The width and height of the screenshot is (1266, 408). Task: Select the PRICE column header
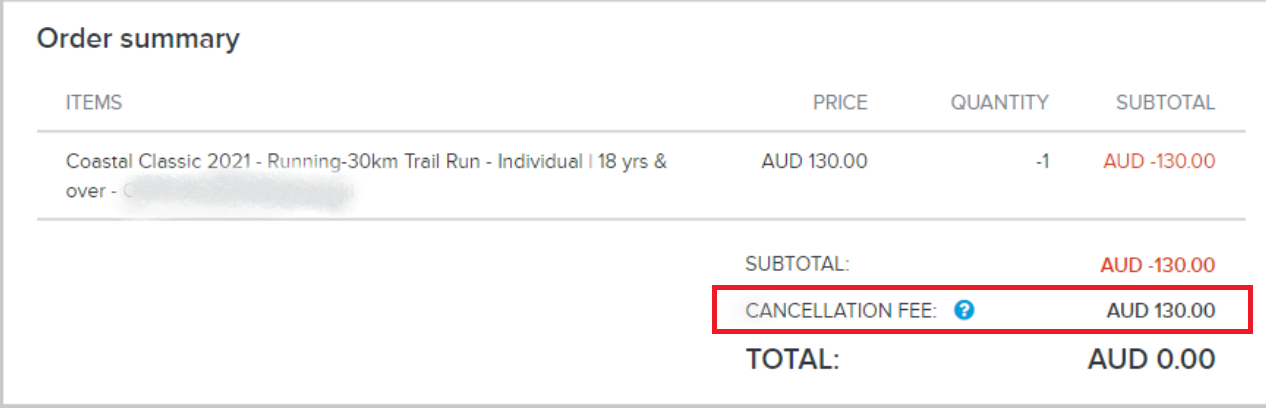click(840, 102)
